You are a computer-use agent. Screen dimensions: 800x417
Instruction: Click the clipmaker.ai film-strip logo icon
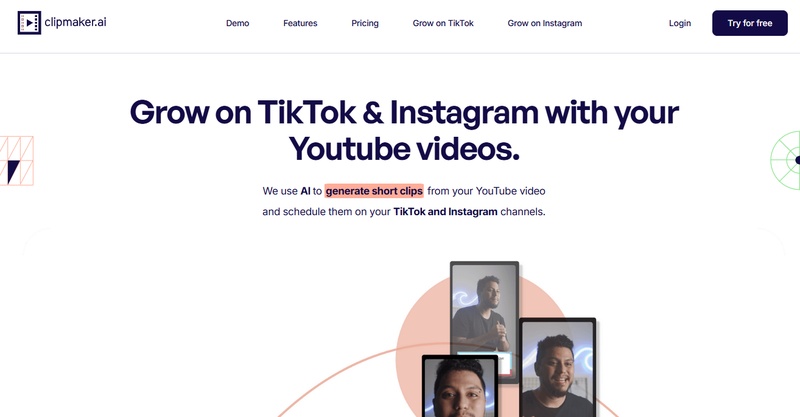coord(29,23)
